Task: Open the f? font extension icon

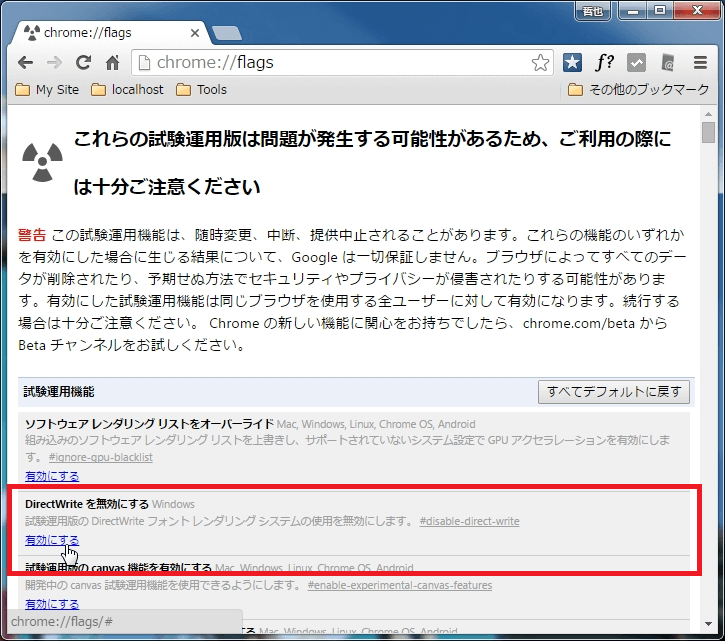Action: pos(604,62)
